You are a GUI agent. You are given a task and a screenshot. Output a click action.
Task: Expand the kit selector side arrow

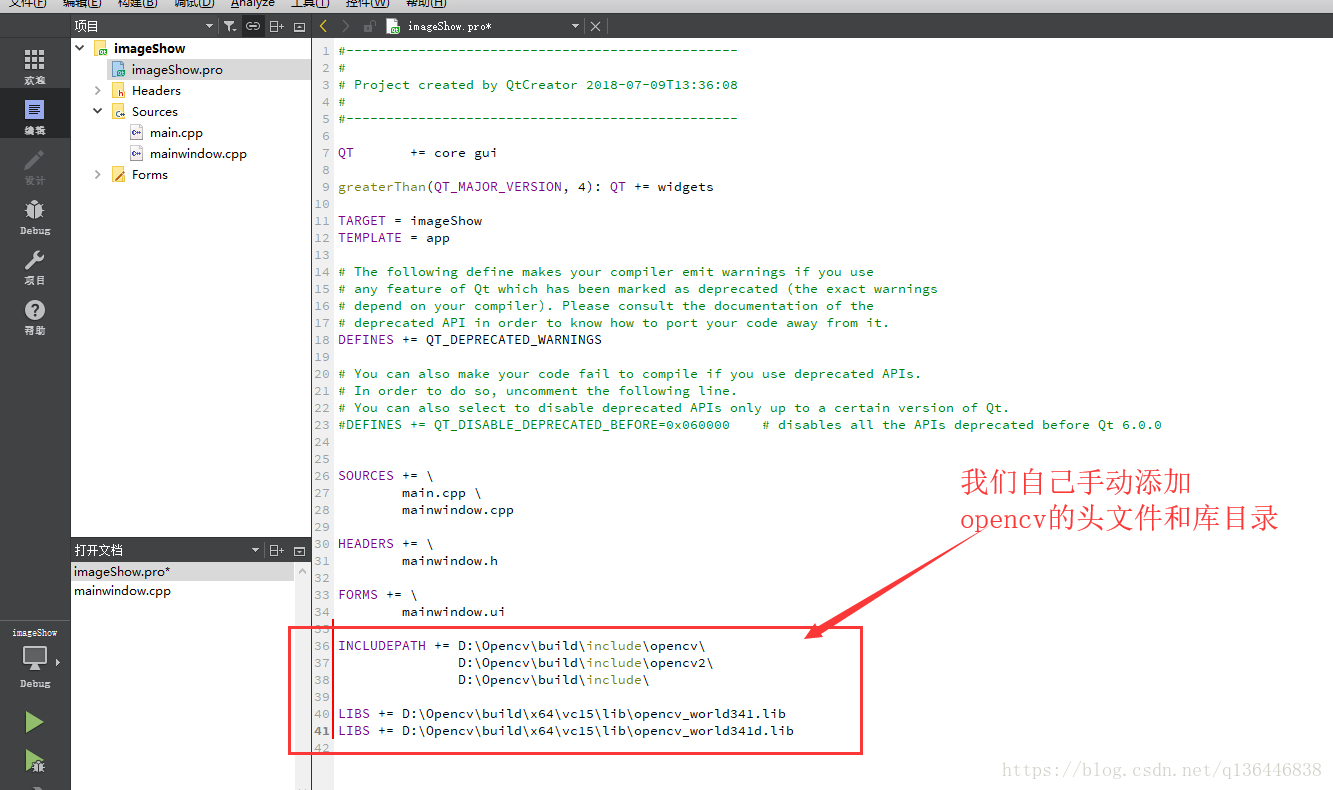[58, 662]
